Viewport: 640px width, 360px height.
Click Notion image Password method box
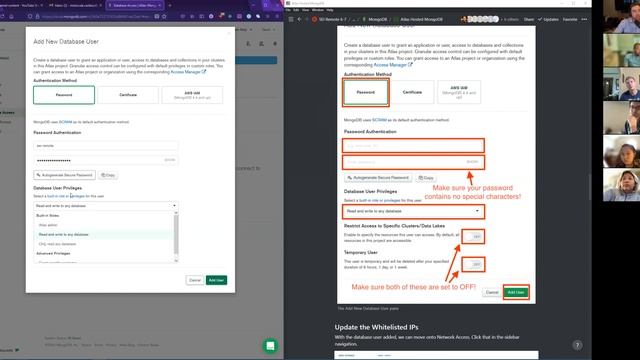pyautogui.click(x=365, y=92)
